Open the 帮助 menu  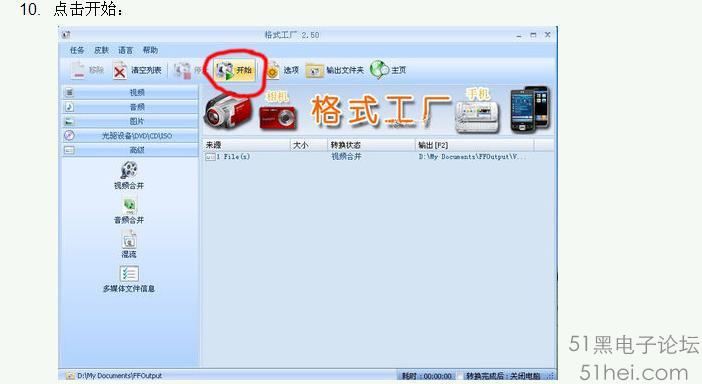(150, 50)
